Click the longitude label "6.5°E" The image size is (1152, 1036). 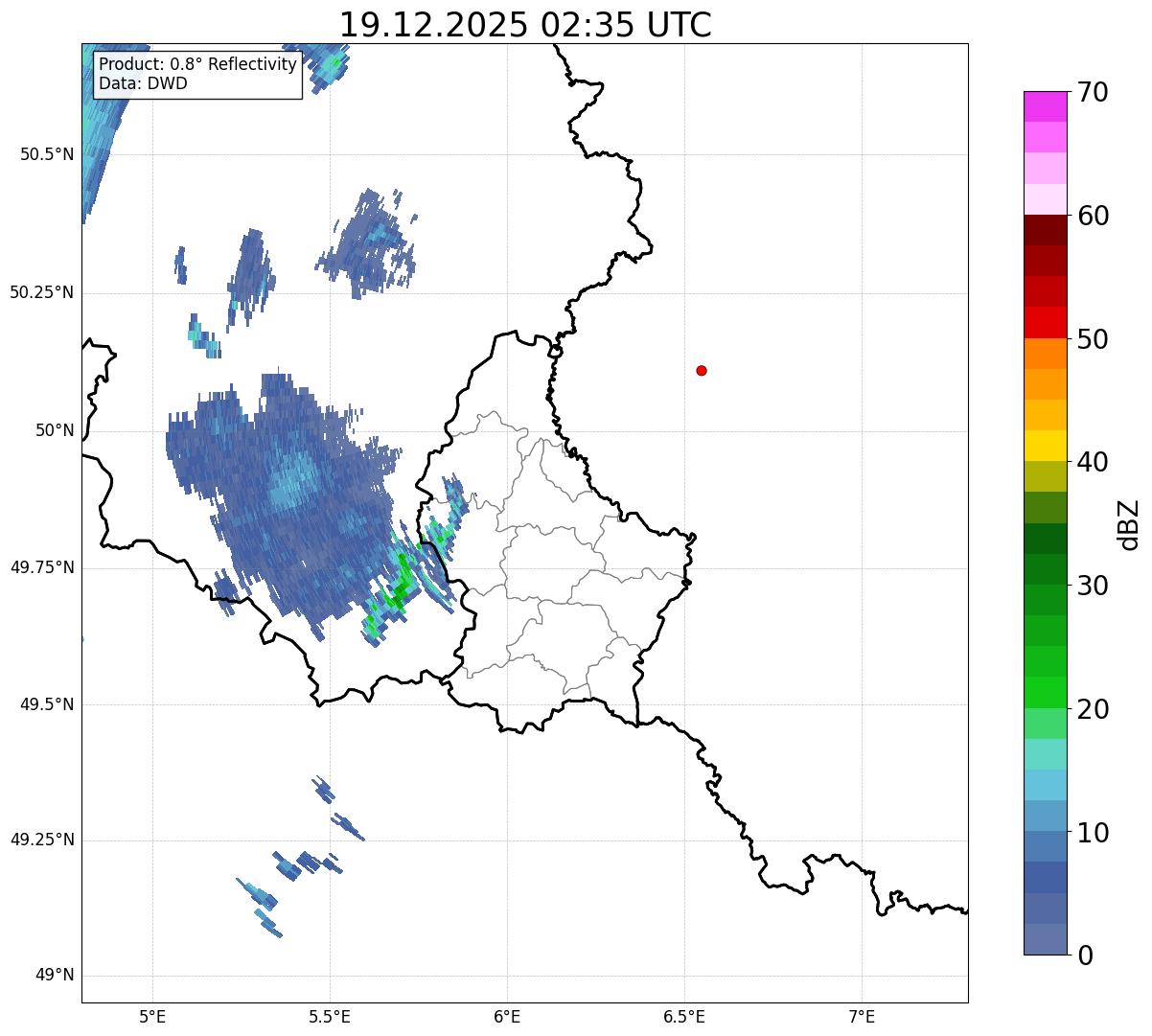tap(685, 1016)
